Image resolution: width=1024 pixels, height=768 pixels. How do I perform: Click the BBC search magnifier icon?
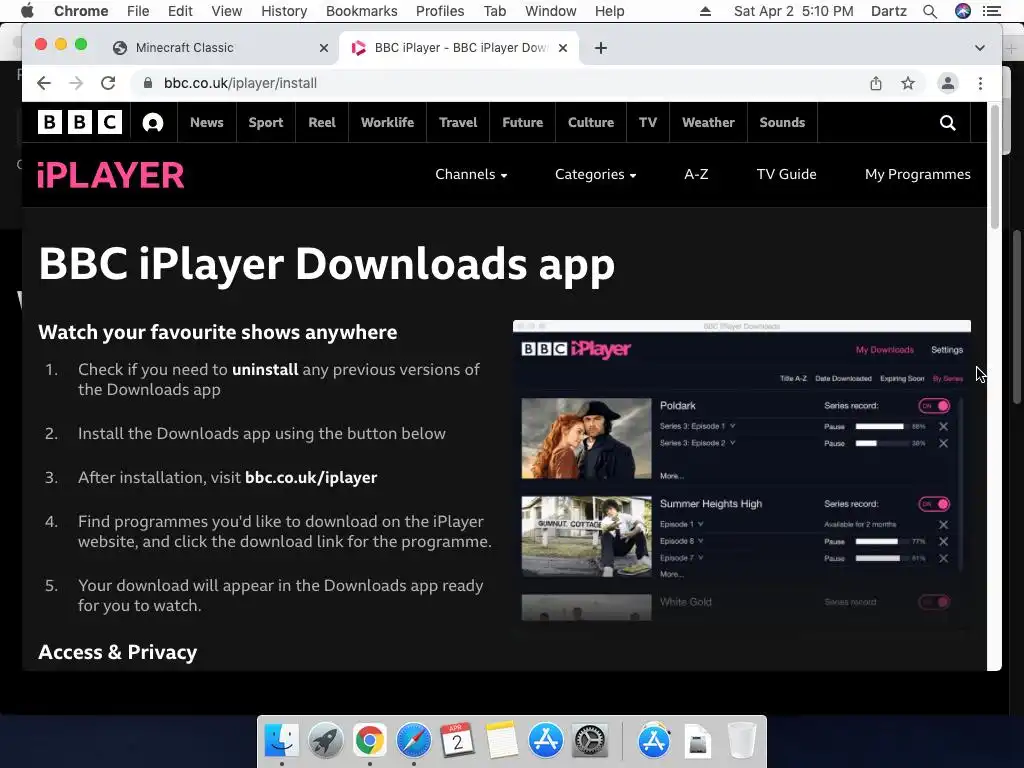point(947,123)
